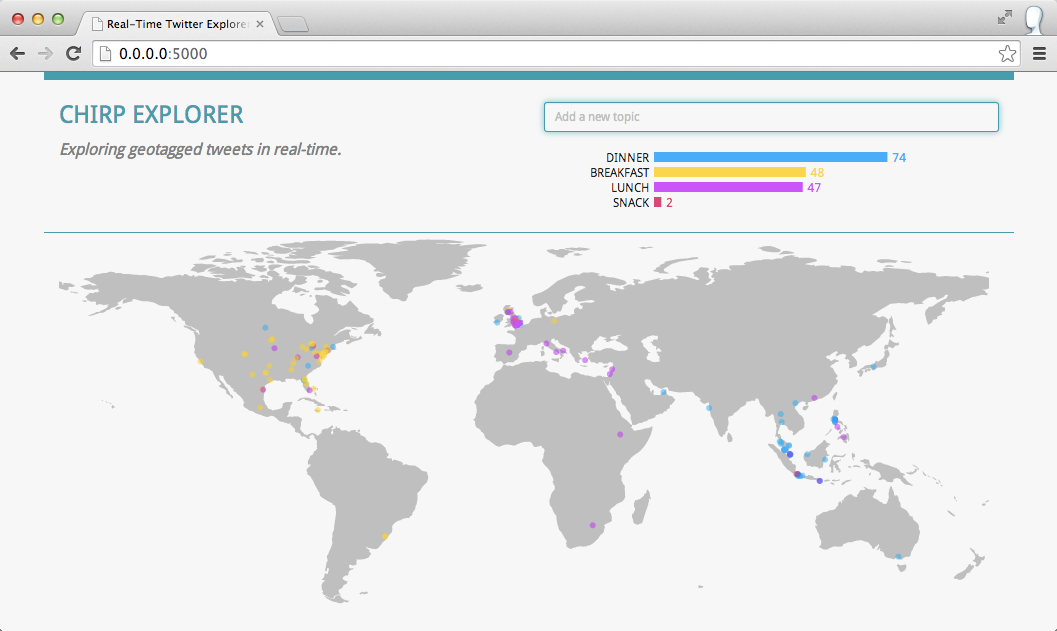Click the DINNER topic label
Screen dimensions: 1057x631
(627, 158)
